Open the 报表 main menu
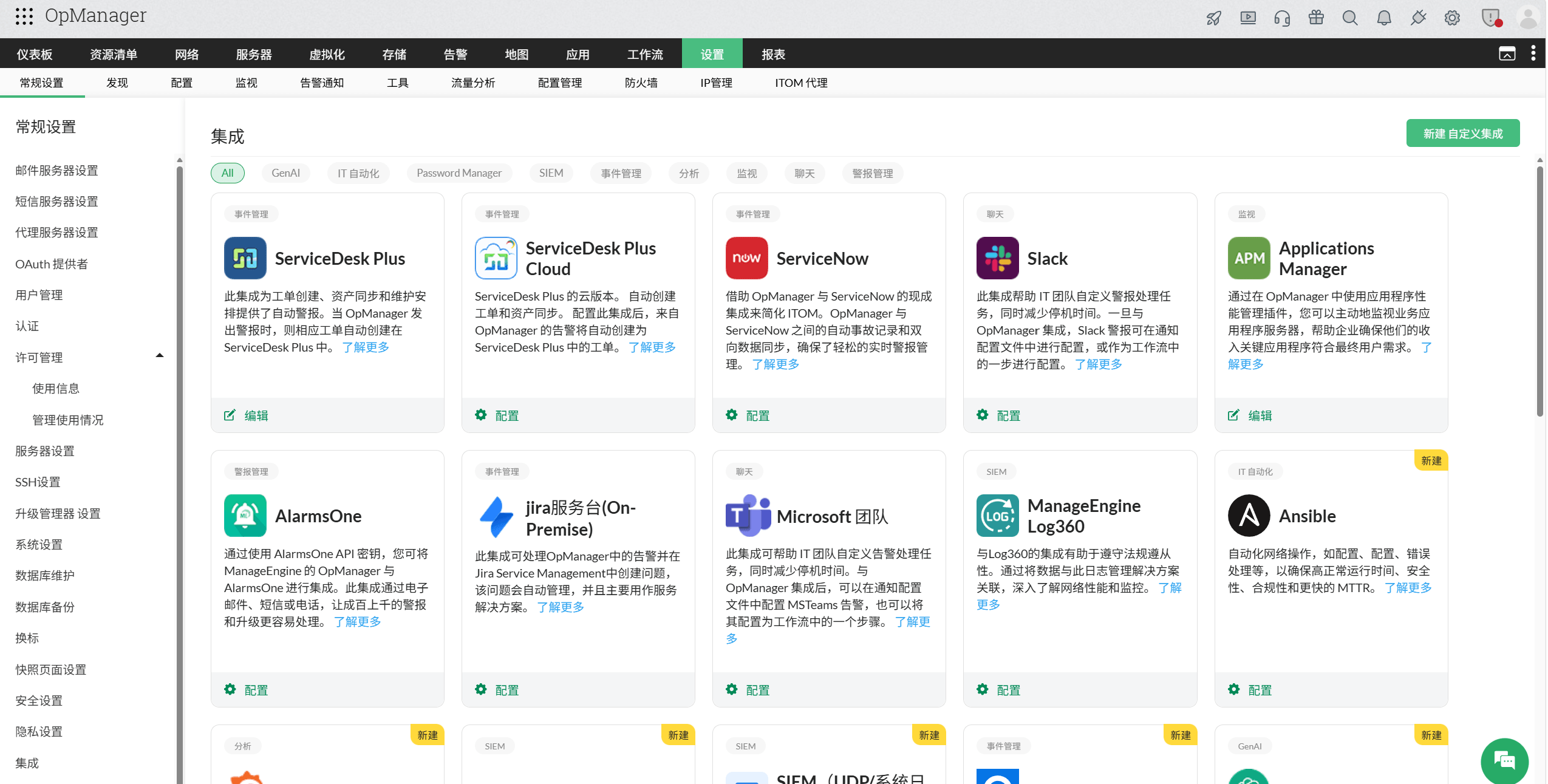This screenshot has width=1548, height=784. point(774,54)
